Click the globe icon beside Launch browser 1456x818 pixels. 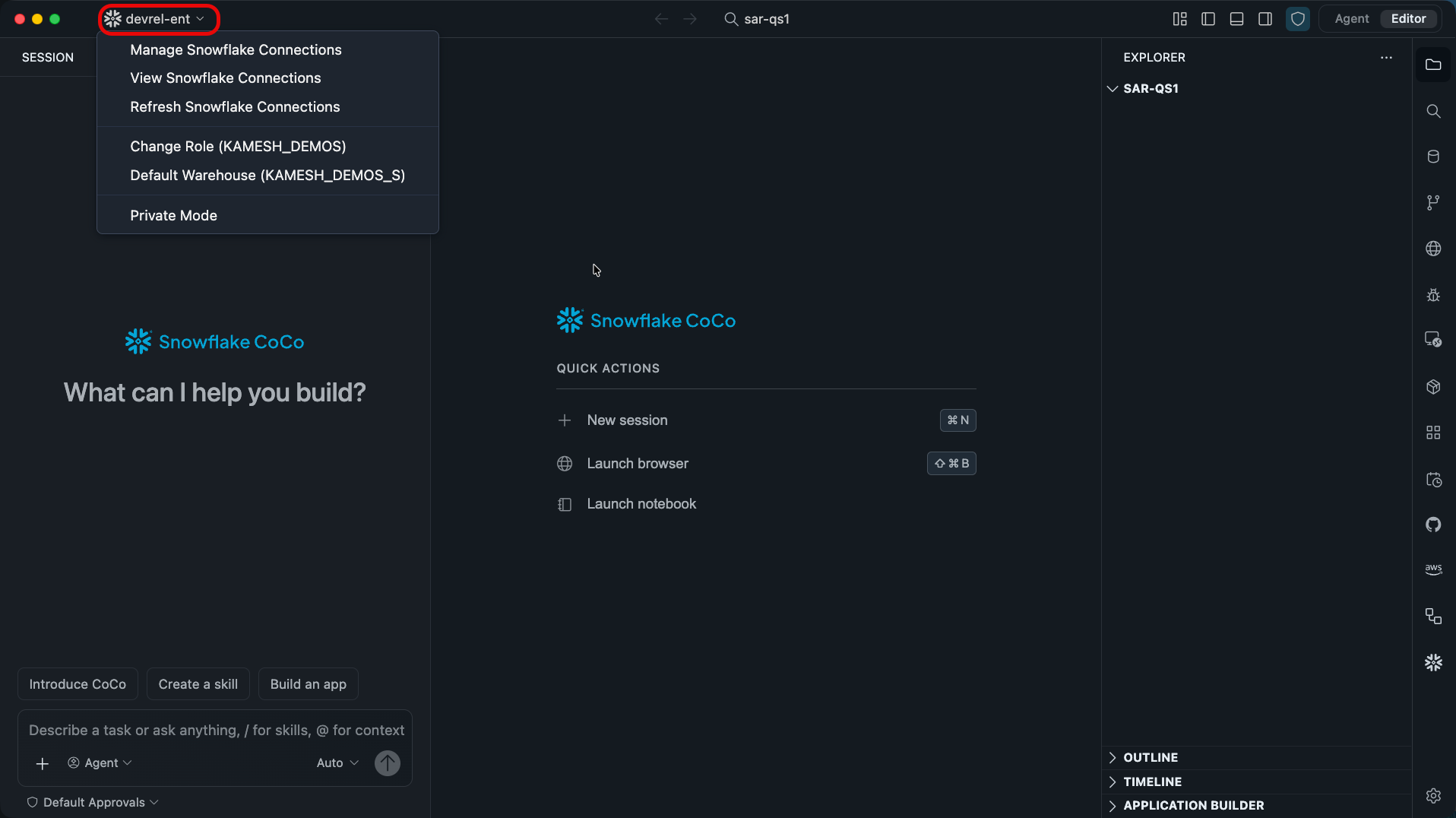click(x=565, y=464)
